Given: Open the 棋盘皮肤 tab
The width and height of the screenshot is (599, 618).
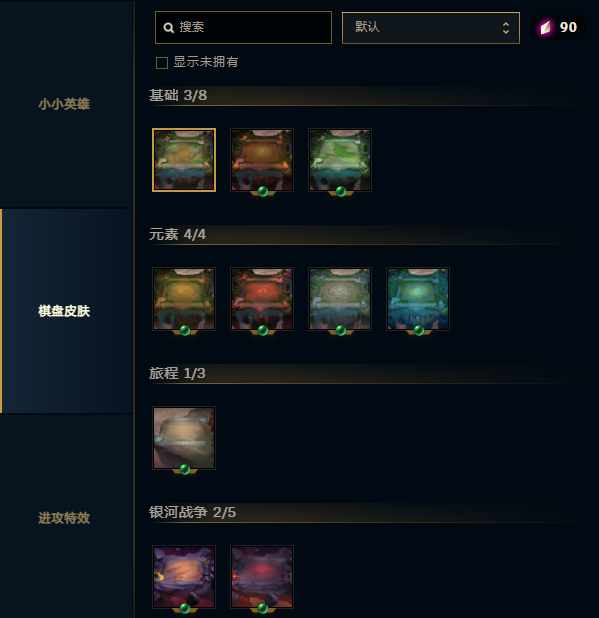Looking at the screenshot, I should point(64,311).
